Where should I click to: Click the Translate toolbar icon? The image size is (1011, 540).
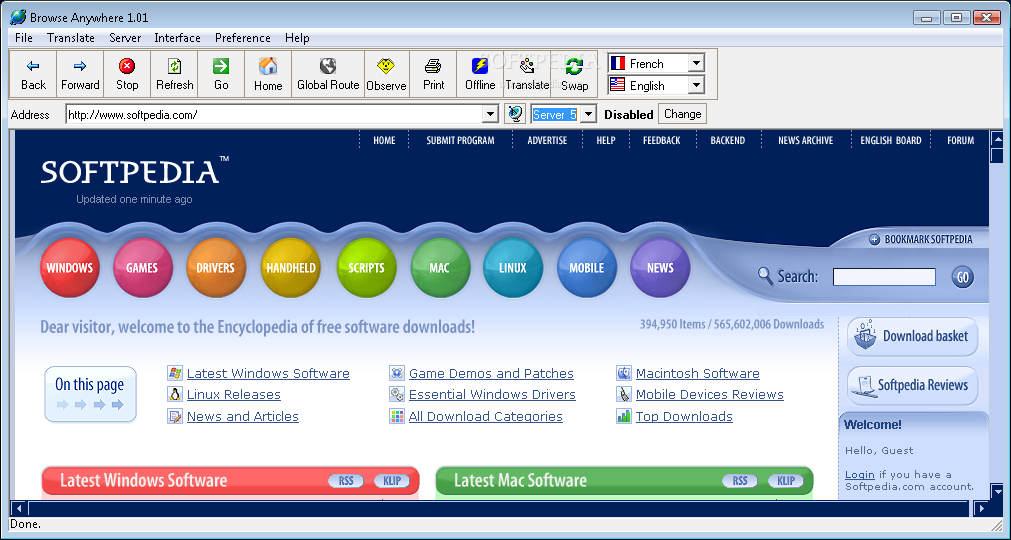pyautogui.click(x=527, y=66)
